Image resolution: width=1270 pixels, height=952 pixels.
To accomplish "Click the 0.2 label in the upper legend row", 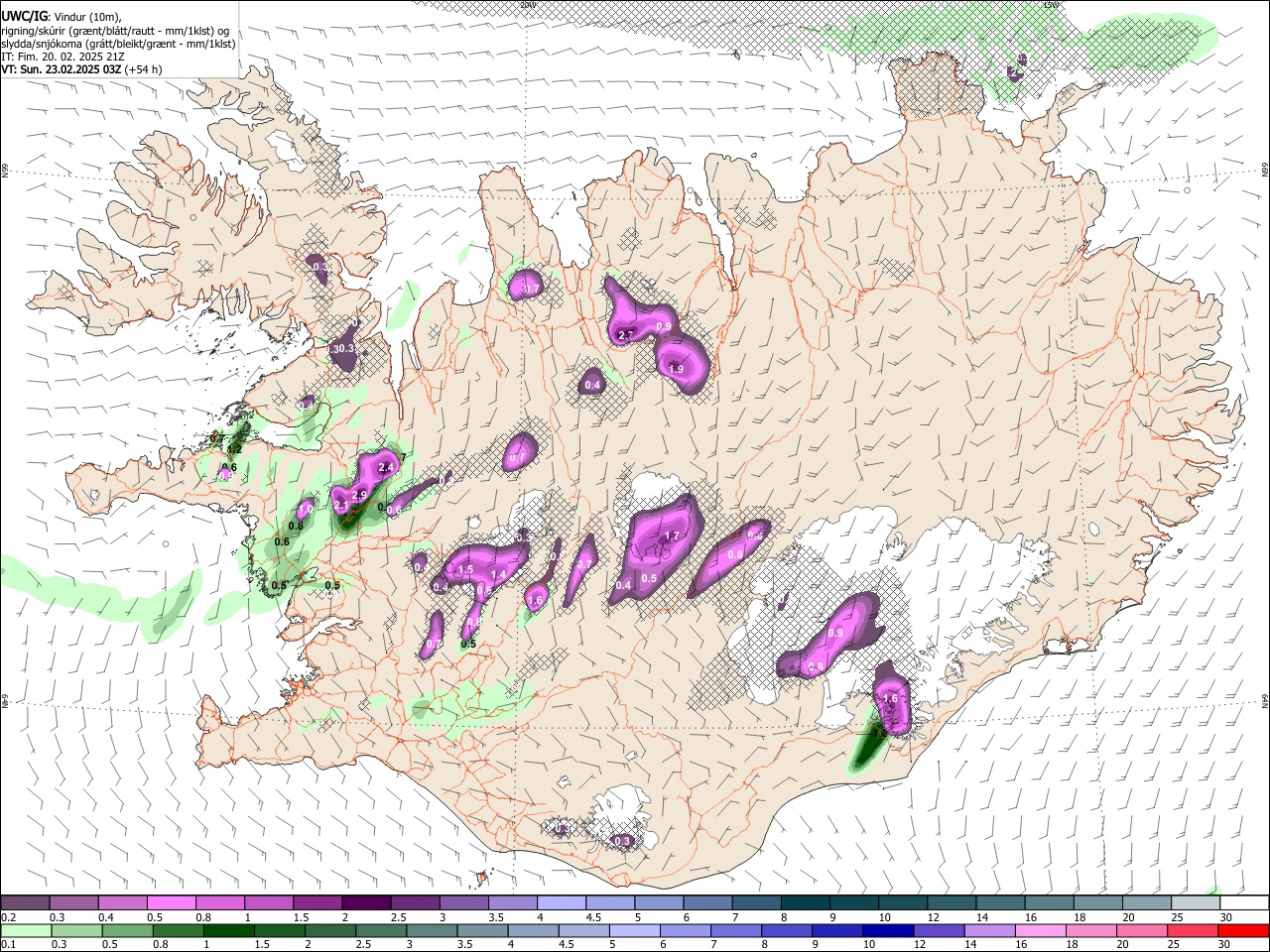I will 9,917.
